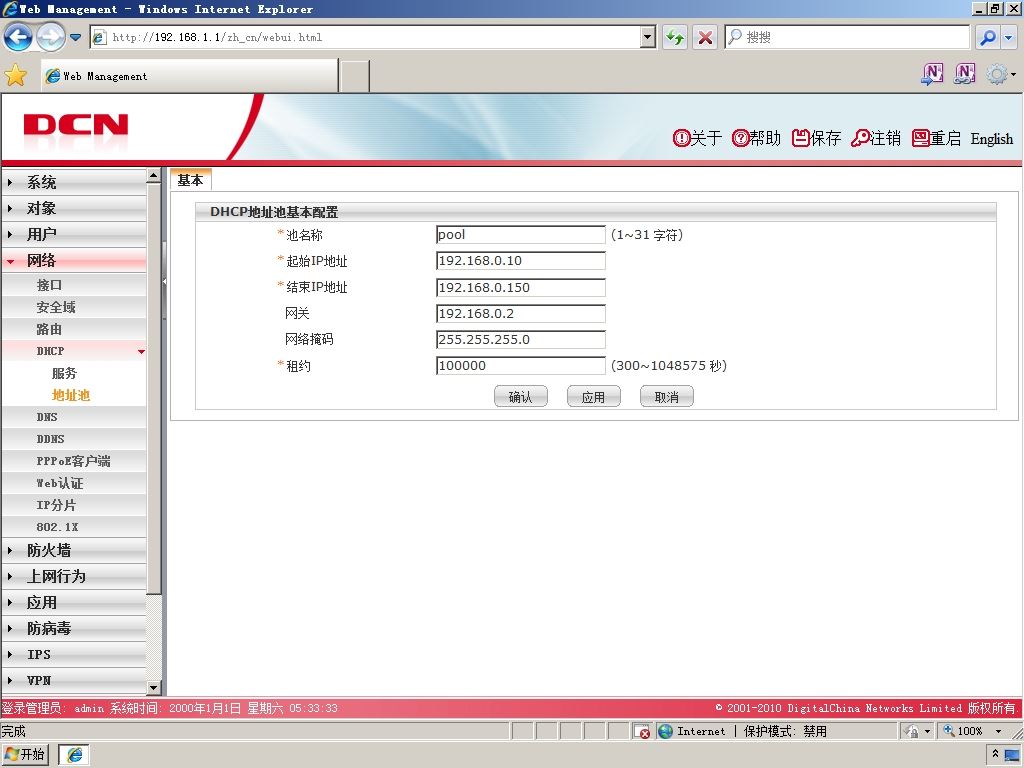Open the 路由 submenu item
This screenshot has height=768, width=1024.
74,329
